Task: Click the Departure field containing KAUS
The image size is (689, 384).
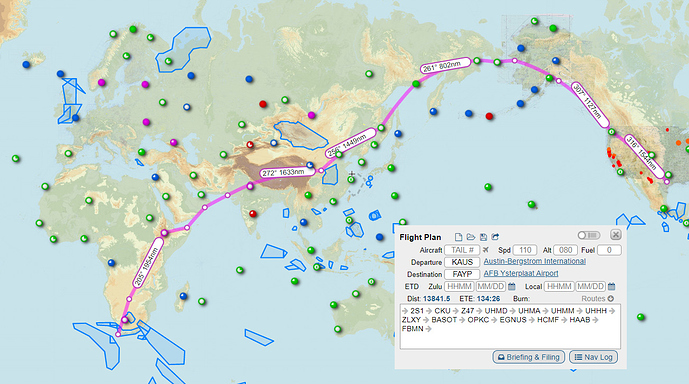Action: [x=462, y=262]
